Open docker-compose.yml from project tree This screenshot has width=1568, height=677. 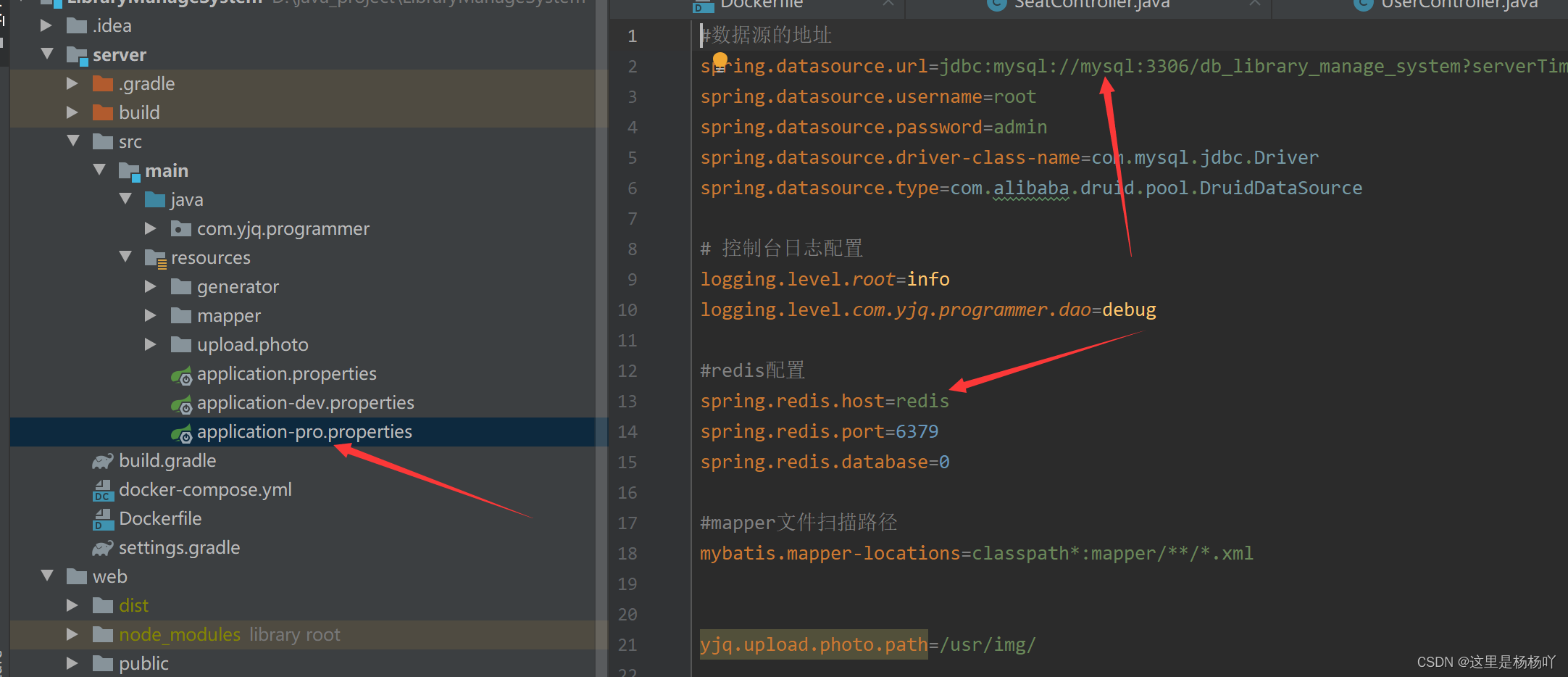205,489
